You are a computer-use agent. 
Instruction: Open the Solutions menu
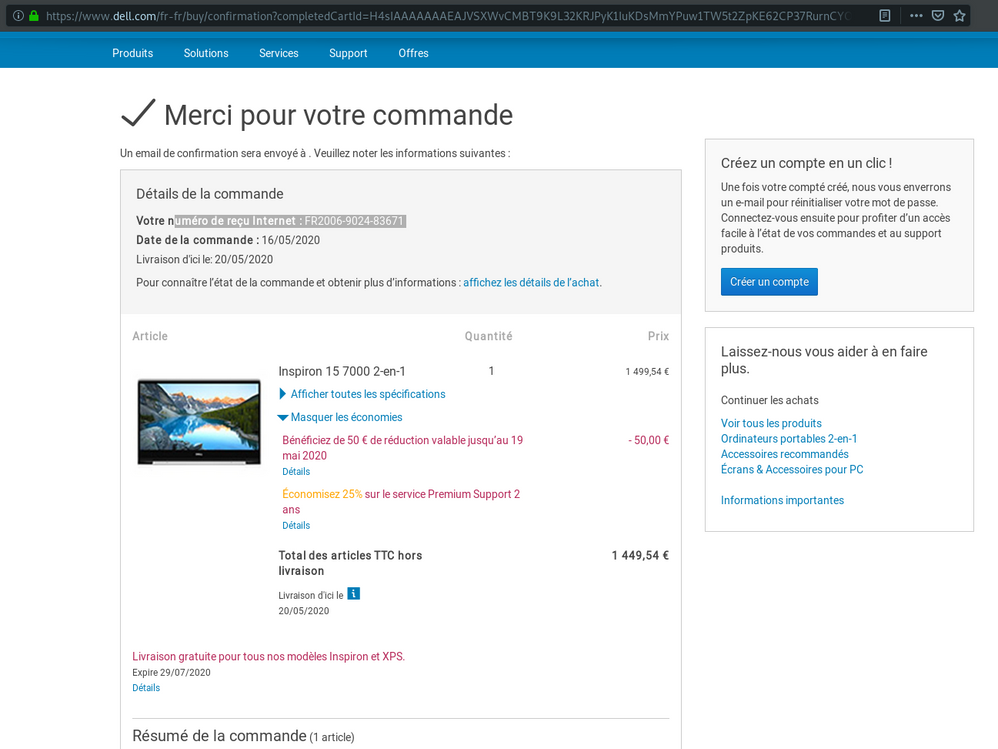click(206, 53)
